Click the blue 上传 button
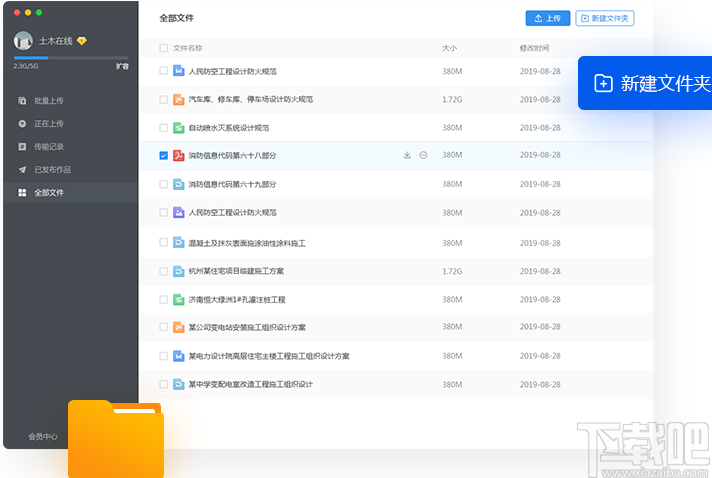This screenshot has height=478, width=712. click(x=548, y=18)
